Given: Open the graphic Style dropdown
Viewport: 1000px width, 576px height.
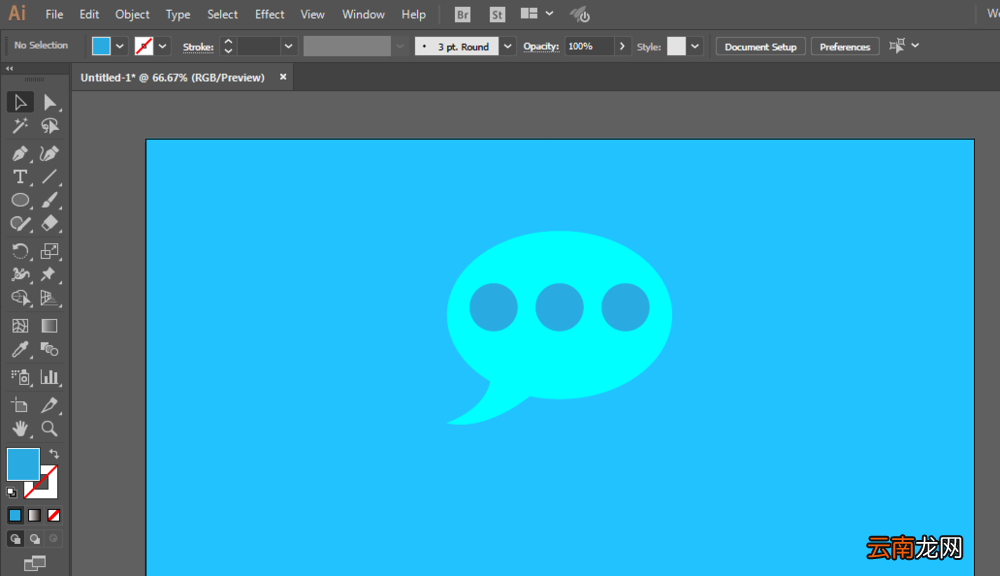Looking at the screenshot, I should coord(695,46).
